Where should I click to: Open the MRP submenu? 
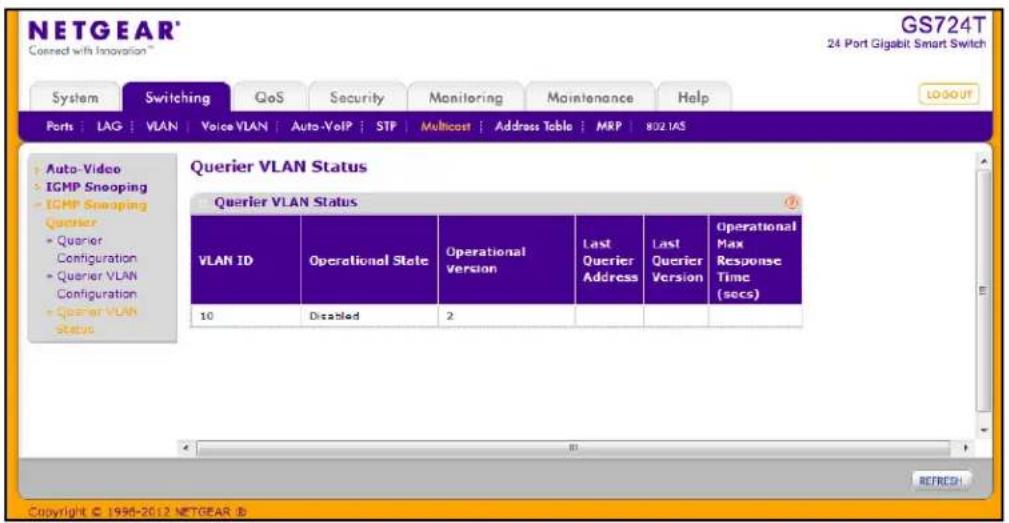tap(609, 126)
